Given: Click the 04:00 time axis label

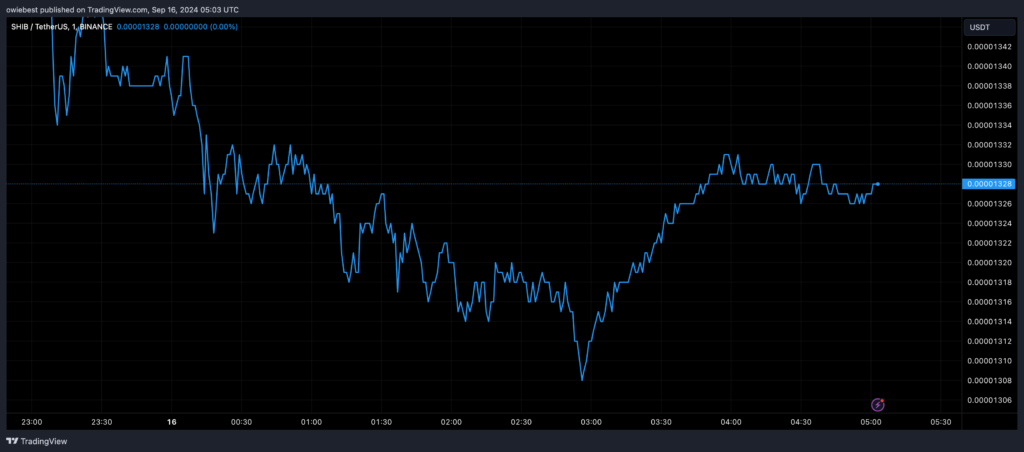Looking at the screenshot, I should pyautogui.click(x=731, y=422).
